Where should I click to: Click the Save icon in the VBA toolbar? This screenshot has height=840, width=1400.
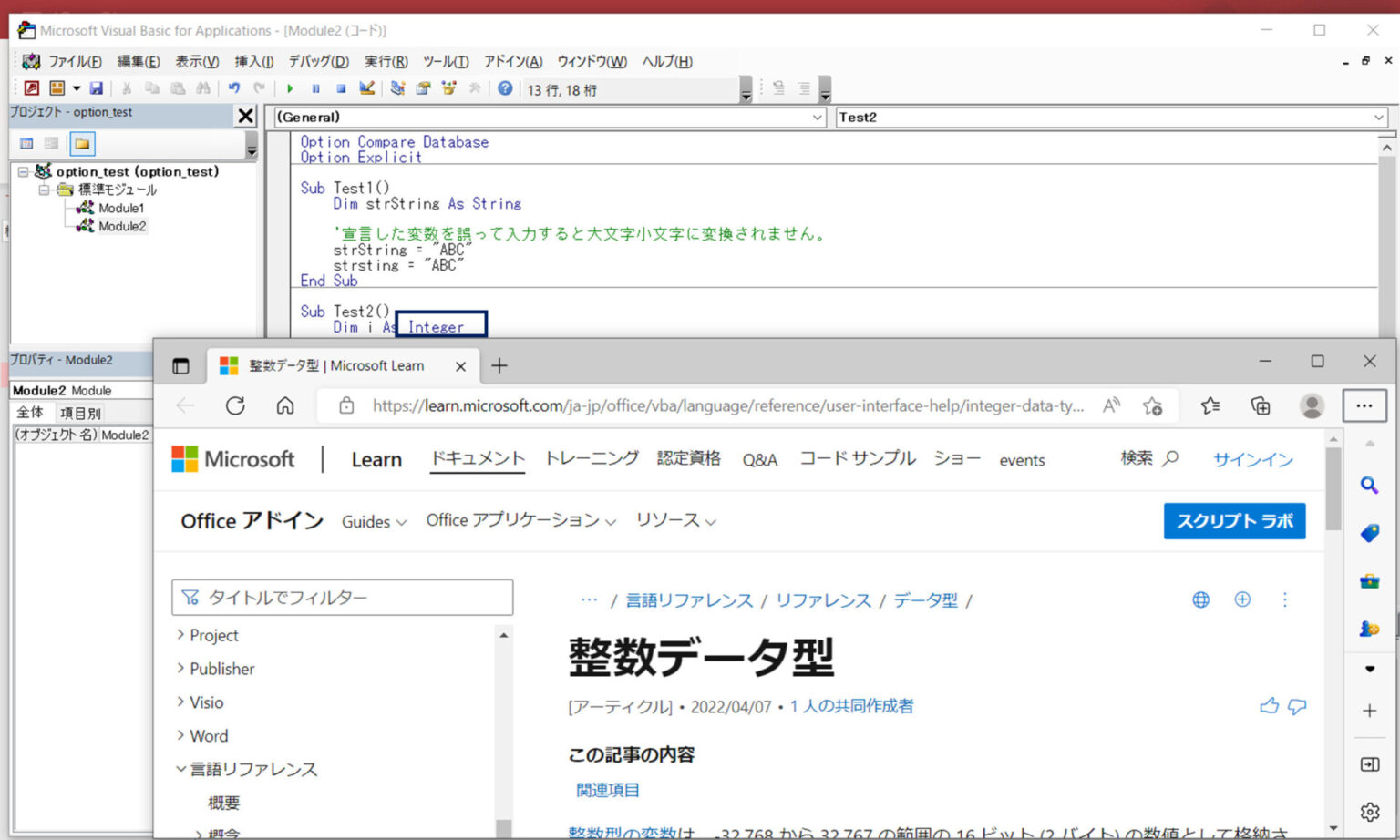point(97,88)
